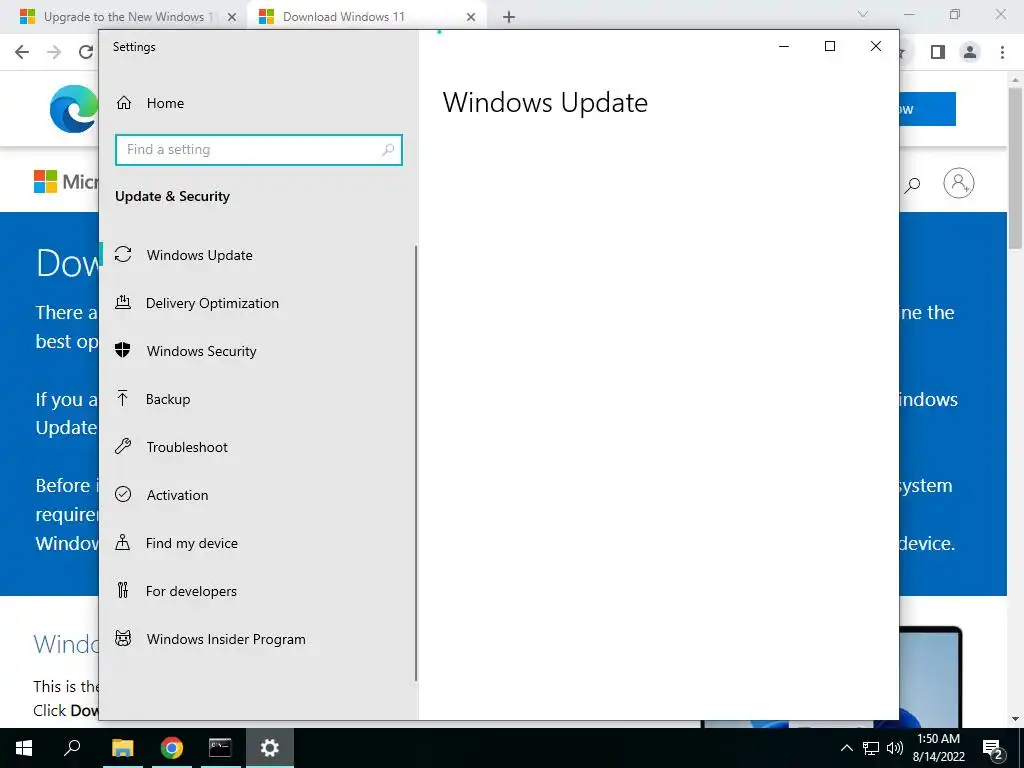The image size is (1024, 768).
Task: Click the Home label in Settings
Action: click(165, 103)
